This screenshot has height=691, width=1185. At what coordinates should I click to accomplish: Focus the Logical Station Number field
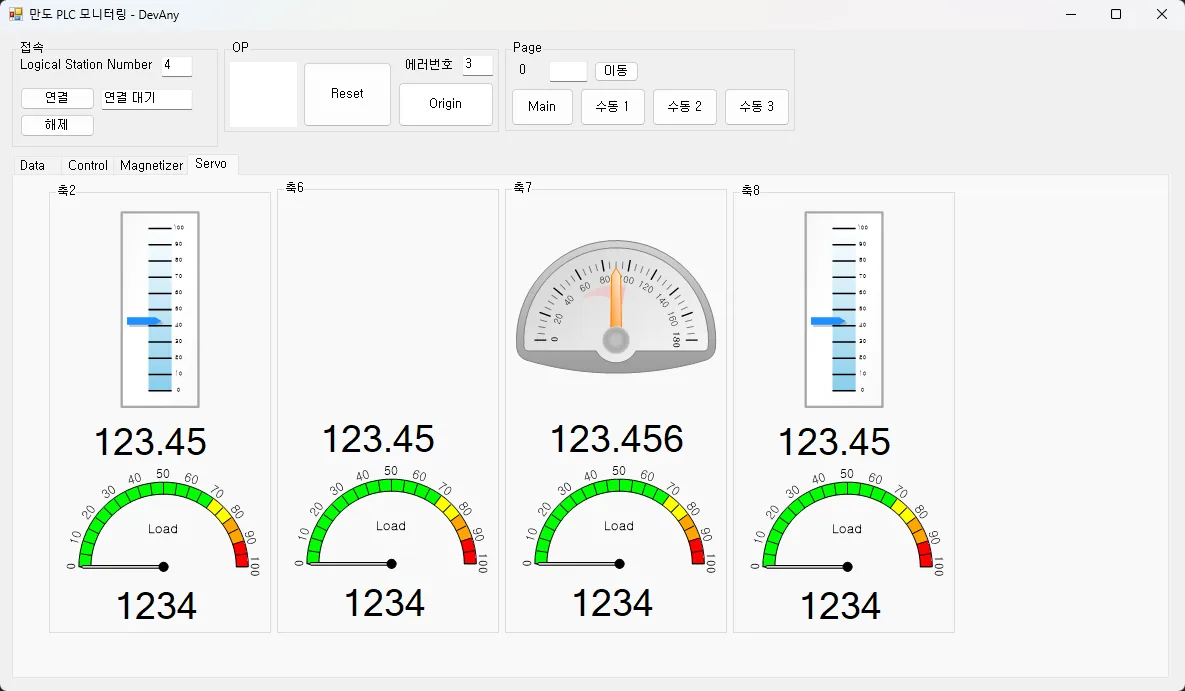(x=177, y=66)
